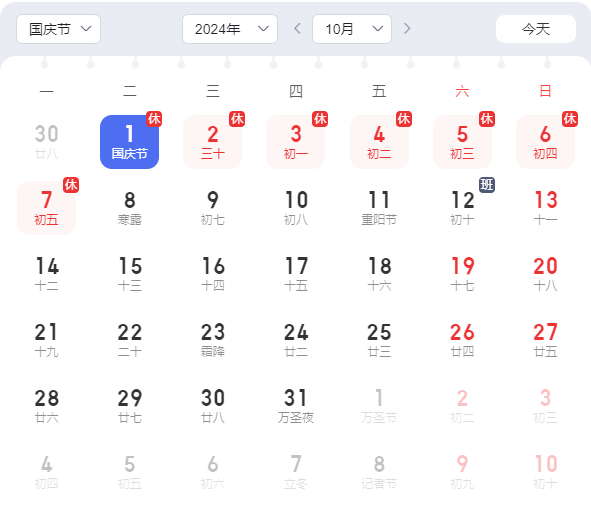The image size is (591, 506).
Task: Go to next month with right arrow
Action: coord(407,29)
